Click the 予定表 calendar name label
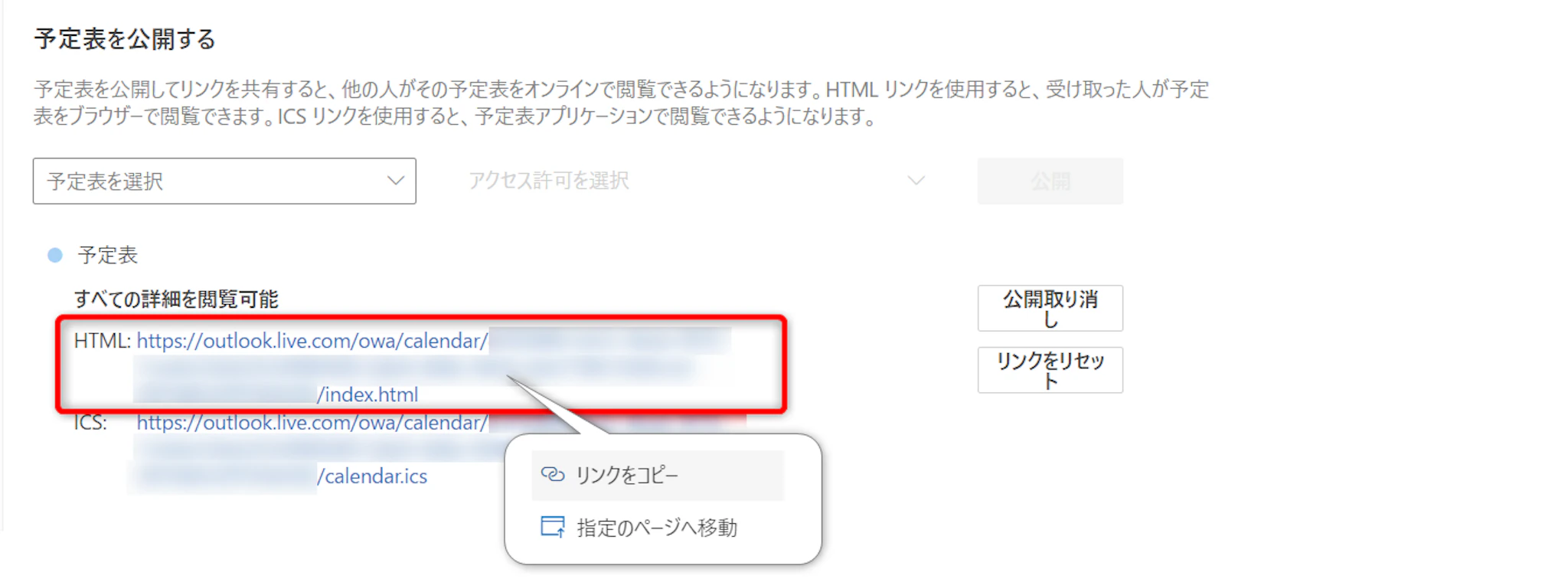This screenshot has width=1568, height=579. point(107,255)
